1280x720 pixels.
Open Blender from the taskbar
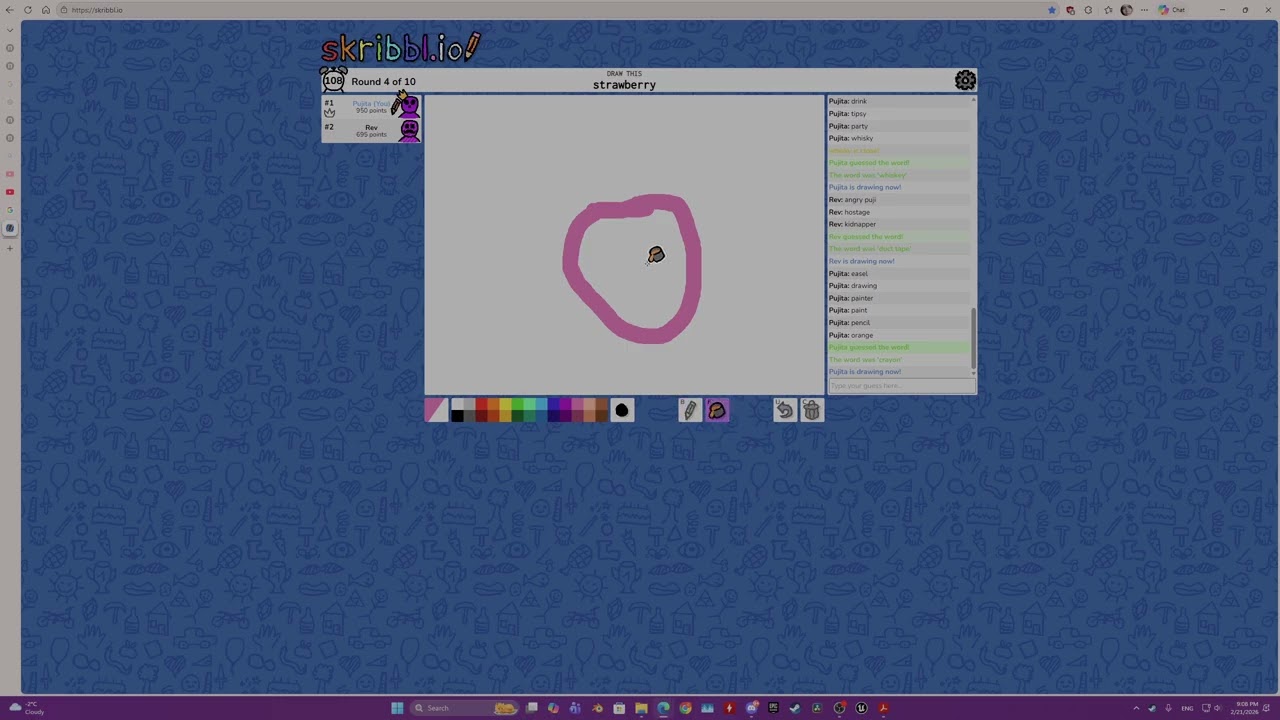pos(597,708)
